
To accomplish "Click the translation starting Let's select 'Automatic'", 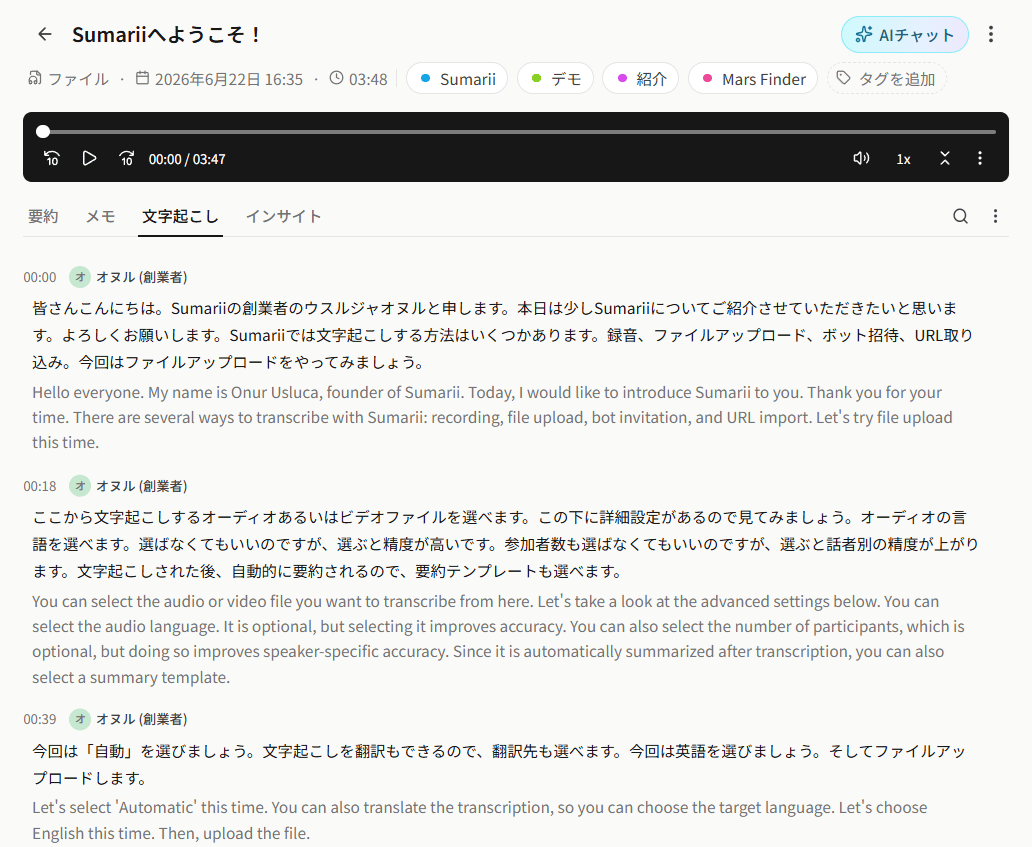I will [x=480, y=821].
